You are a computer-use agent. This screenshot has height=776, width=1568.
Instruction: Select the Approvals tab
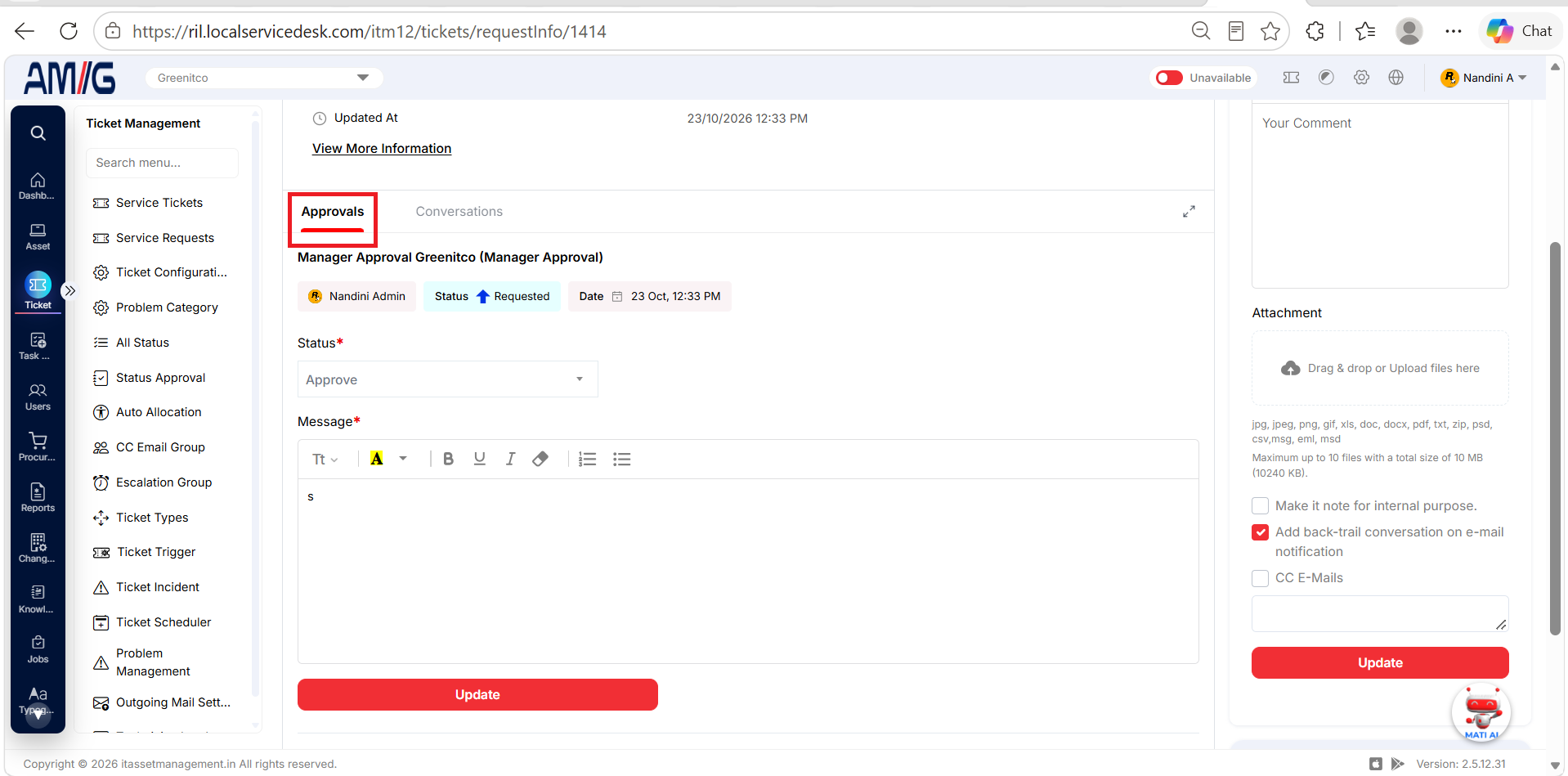pyautogui.click(x=333, y=212)
